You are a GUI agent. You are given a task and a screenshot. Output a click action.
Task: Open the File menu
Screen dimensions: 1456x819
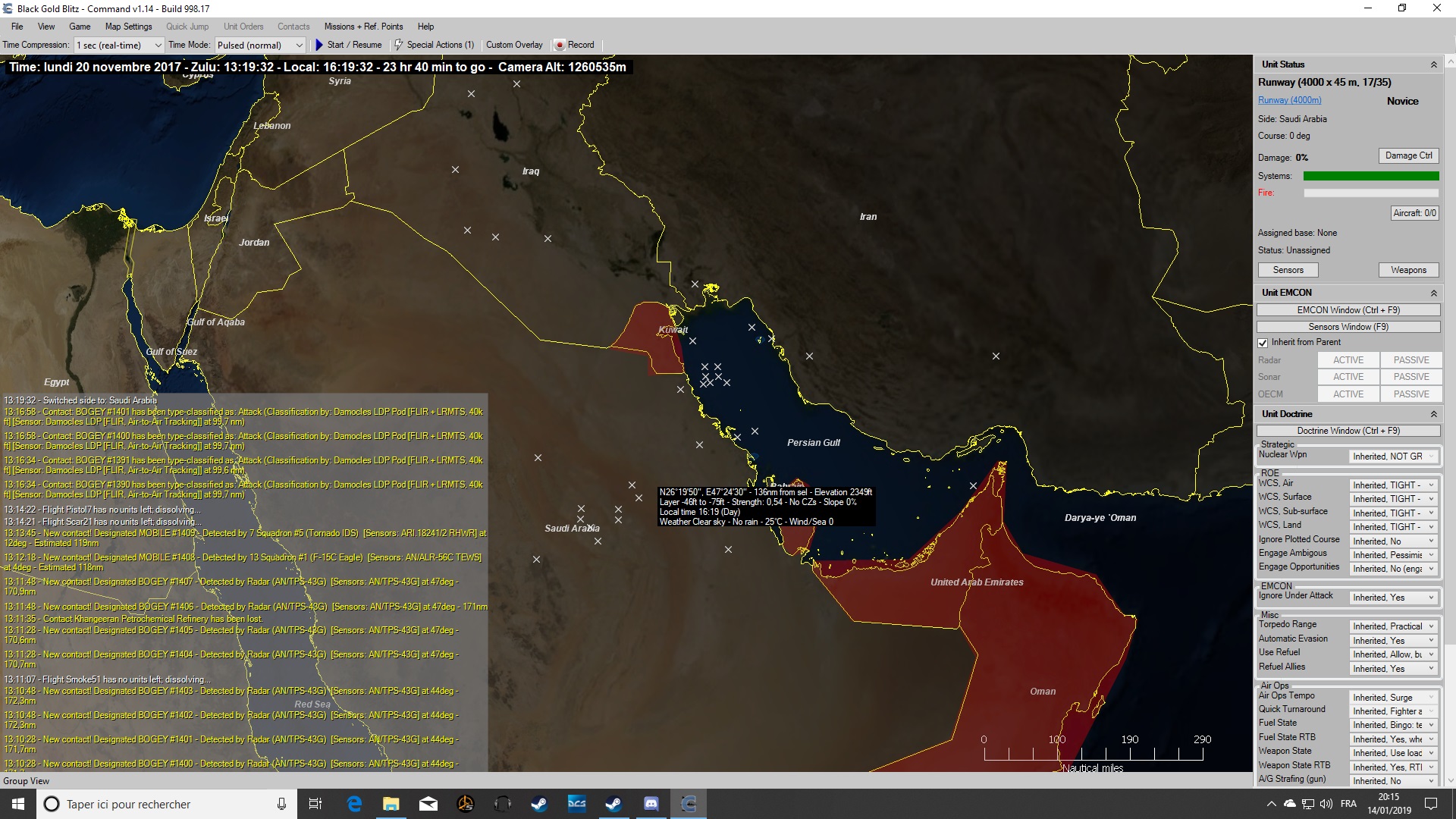(17, 27)
